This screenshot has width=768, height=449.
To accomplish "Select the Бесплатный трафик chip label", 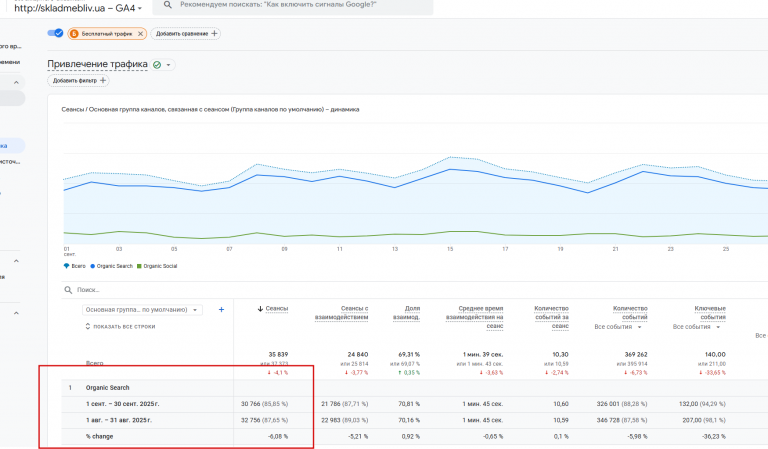I will 107,34.
